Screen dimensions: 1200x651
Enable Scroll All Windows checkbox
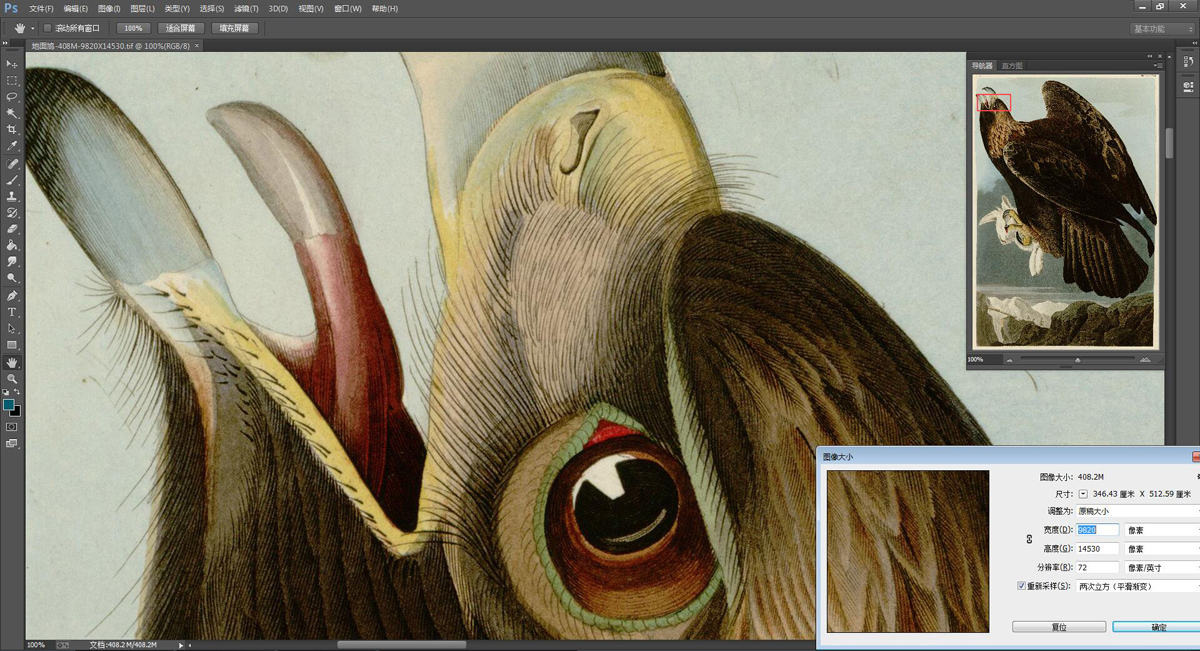[46, 28]
